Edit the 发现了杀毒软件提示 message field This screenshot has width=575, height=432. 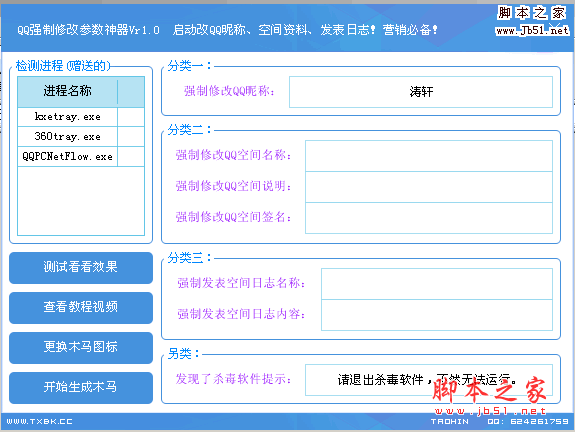tap(429, 380)
